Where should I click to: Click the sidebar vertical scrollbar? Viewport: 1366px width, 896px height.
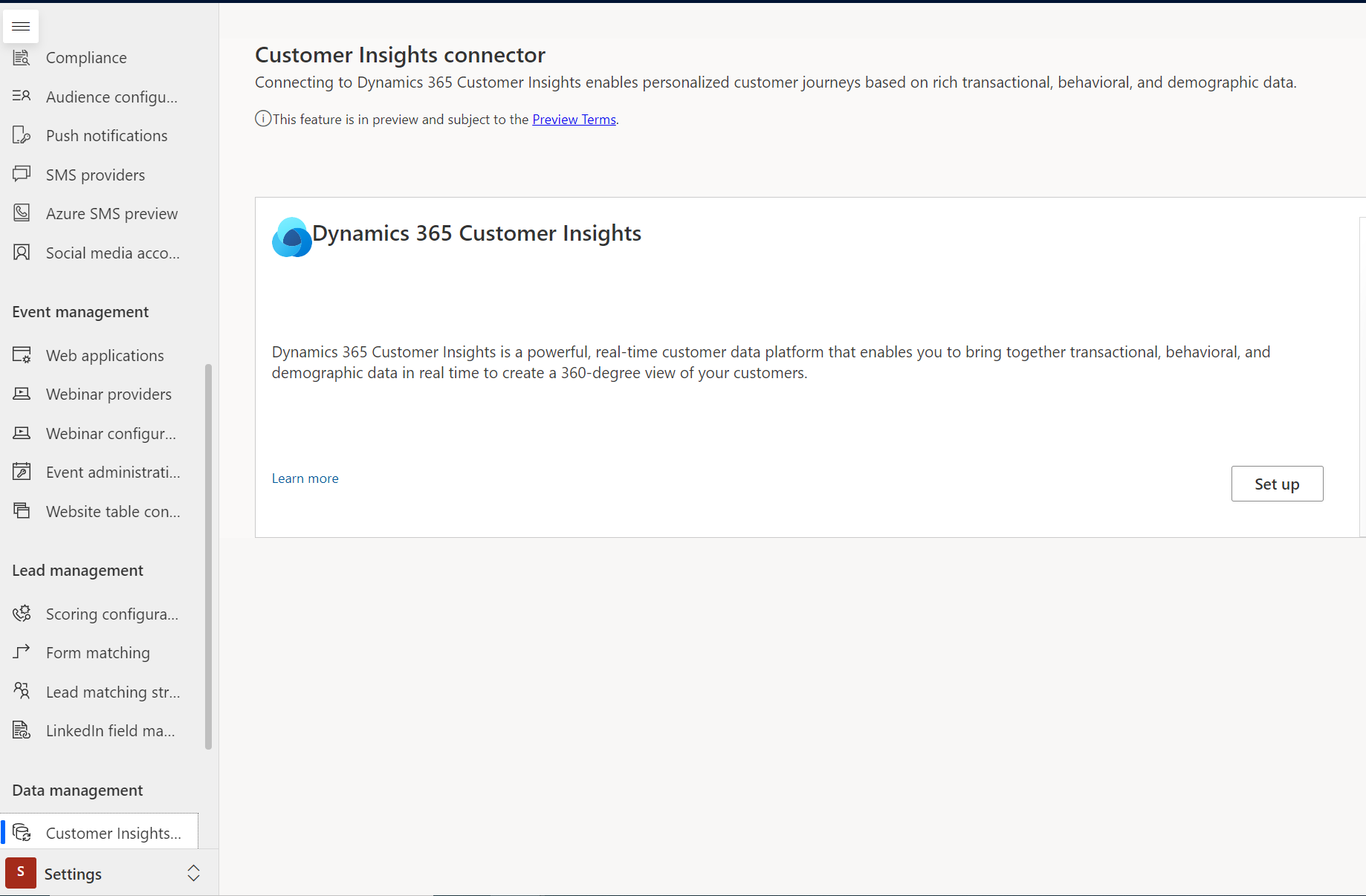pyautogui.click(x=209, y=557)
